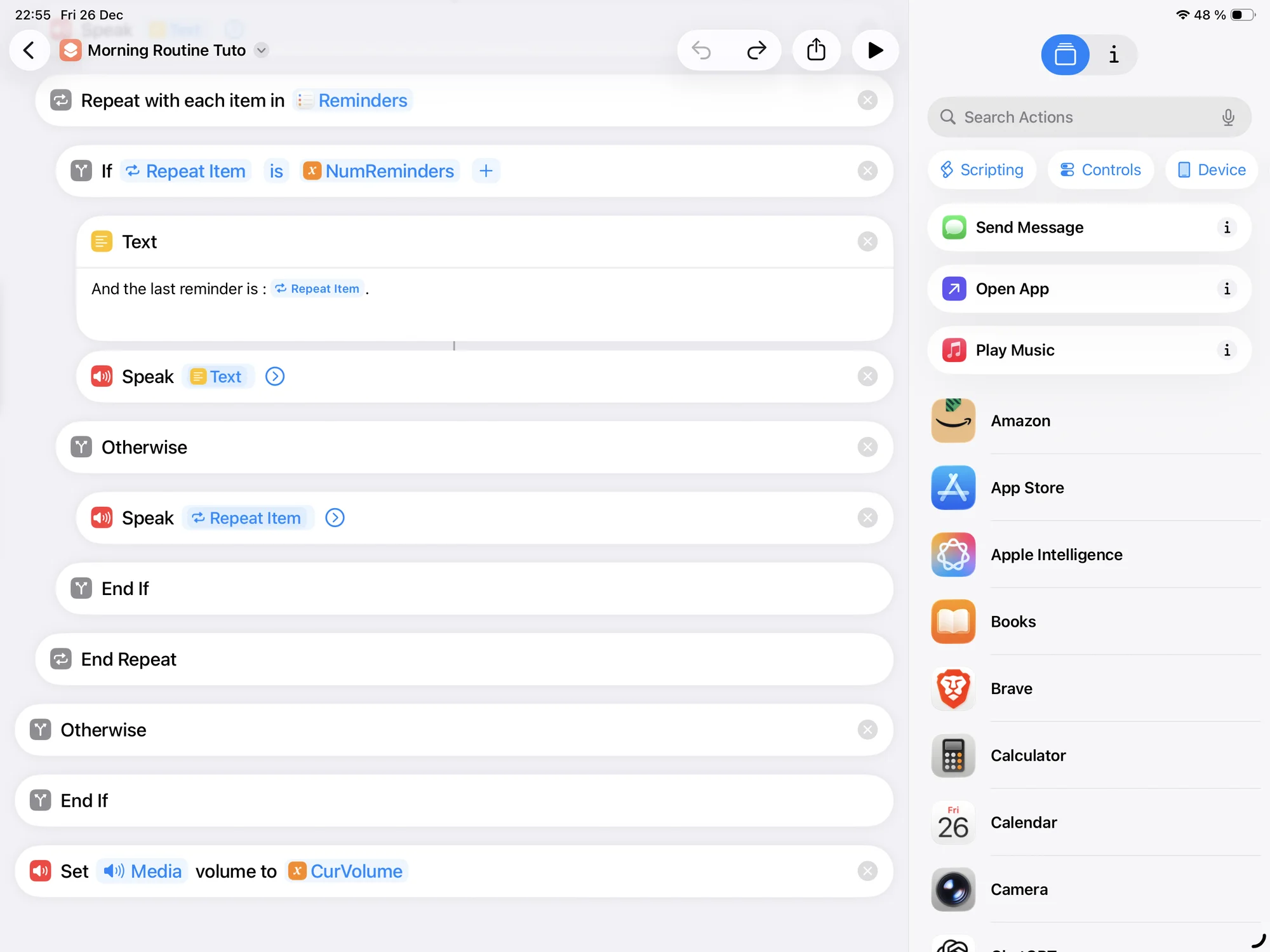Expand options for Speak Repeat Item action

(x=335, y=518)
